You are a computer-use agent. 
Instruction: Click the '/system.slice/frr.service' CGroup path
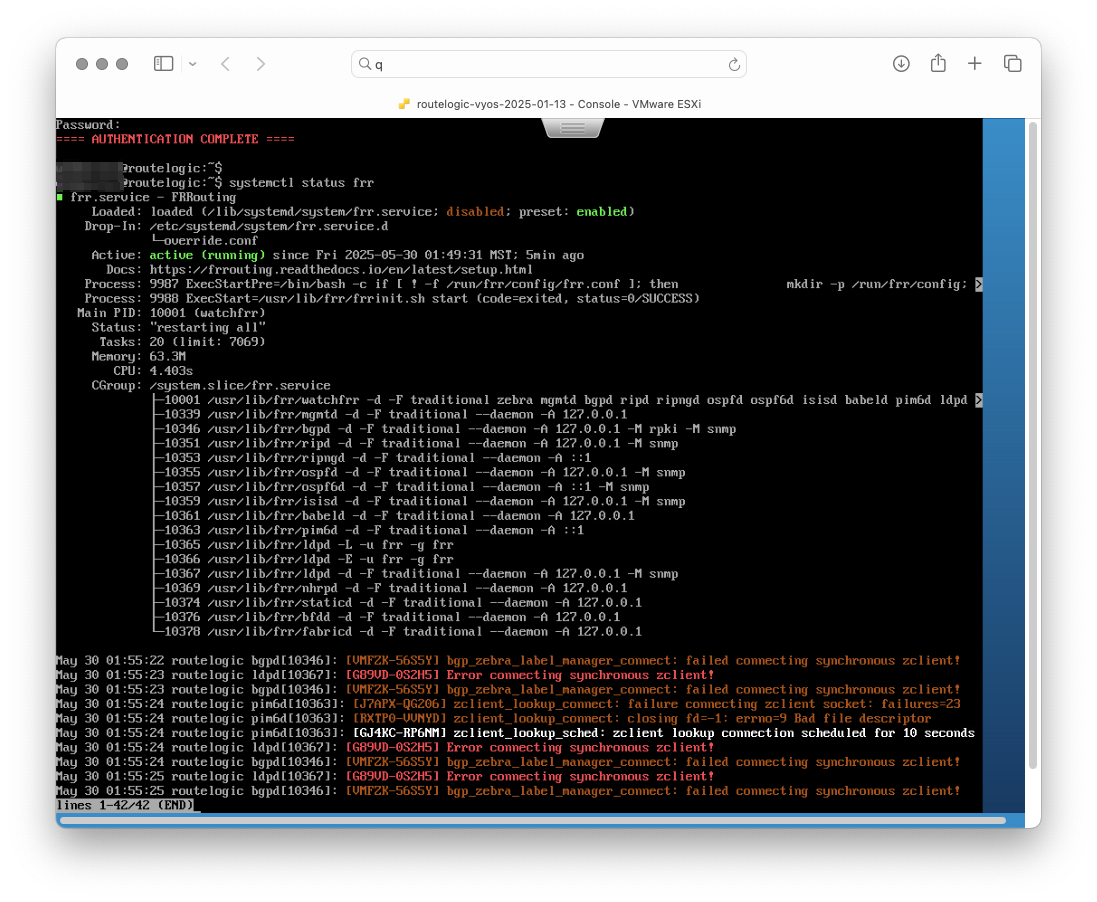point(240,386)
